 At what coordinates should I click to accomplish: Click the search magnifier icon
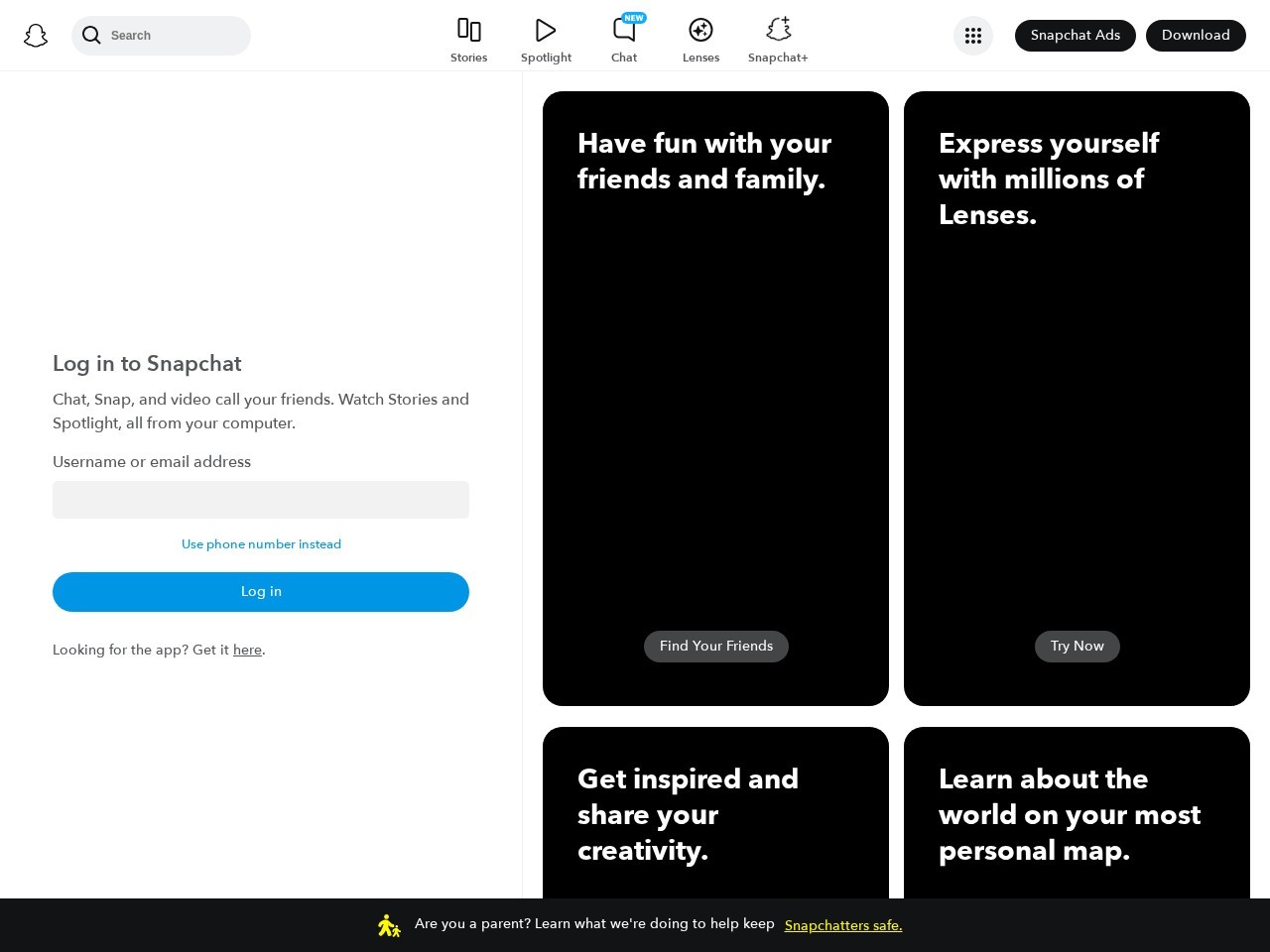tap(91, 36)
